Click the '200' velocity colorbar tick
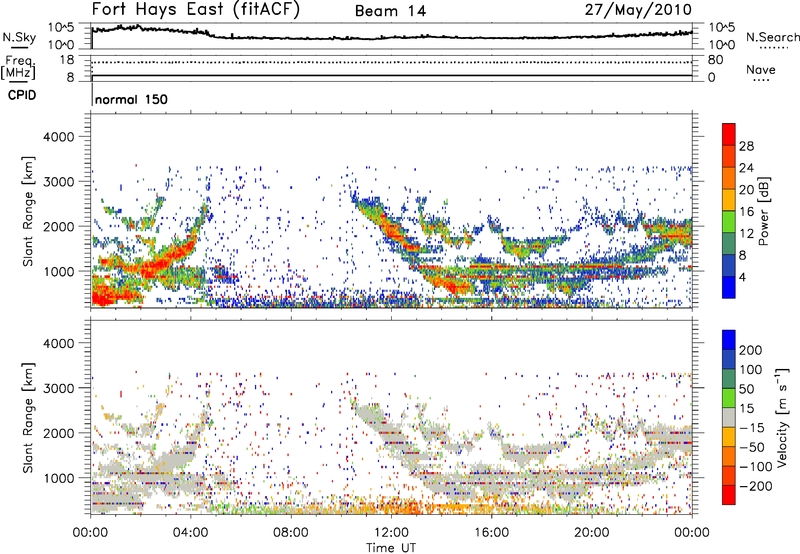 point(751,350)
